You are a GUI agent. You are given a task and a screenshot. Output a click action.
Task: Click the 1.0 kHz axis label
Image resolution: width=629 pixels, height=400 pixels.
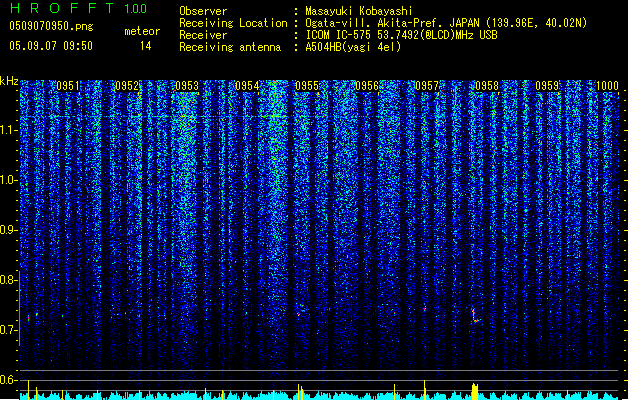(8, 180)
